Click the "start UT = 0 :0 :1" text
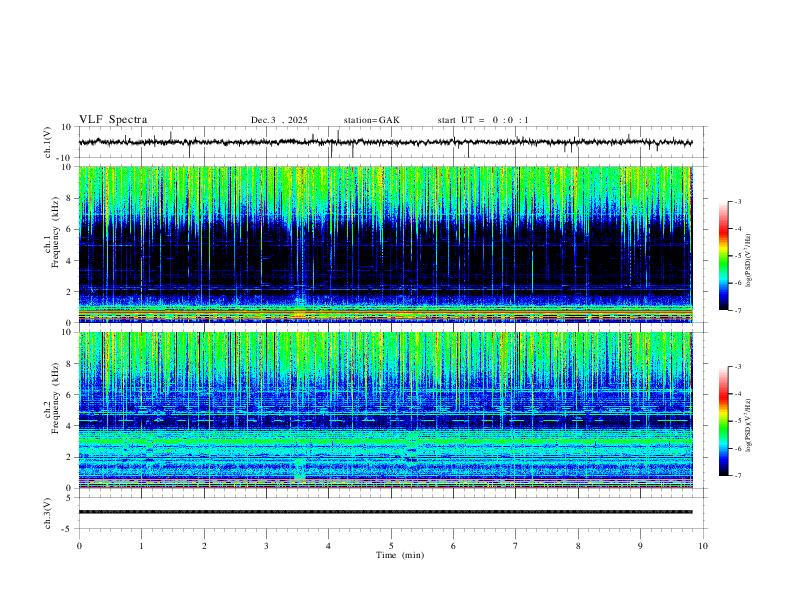 [x=483, y=120]
